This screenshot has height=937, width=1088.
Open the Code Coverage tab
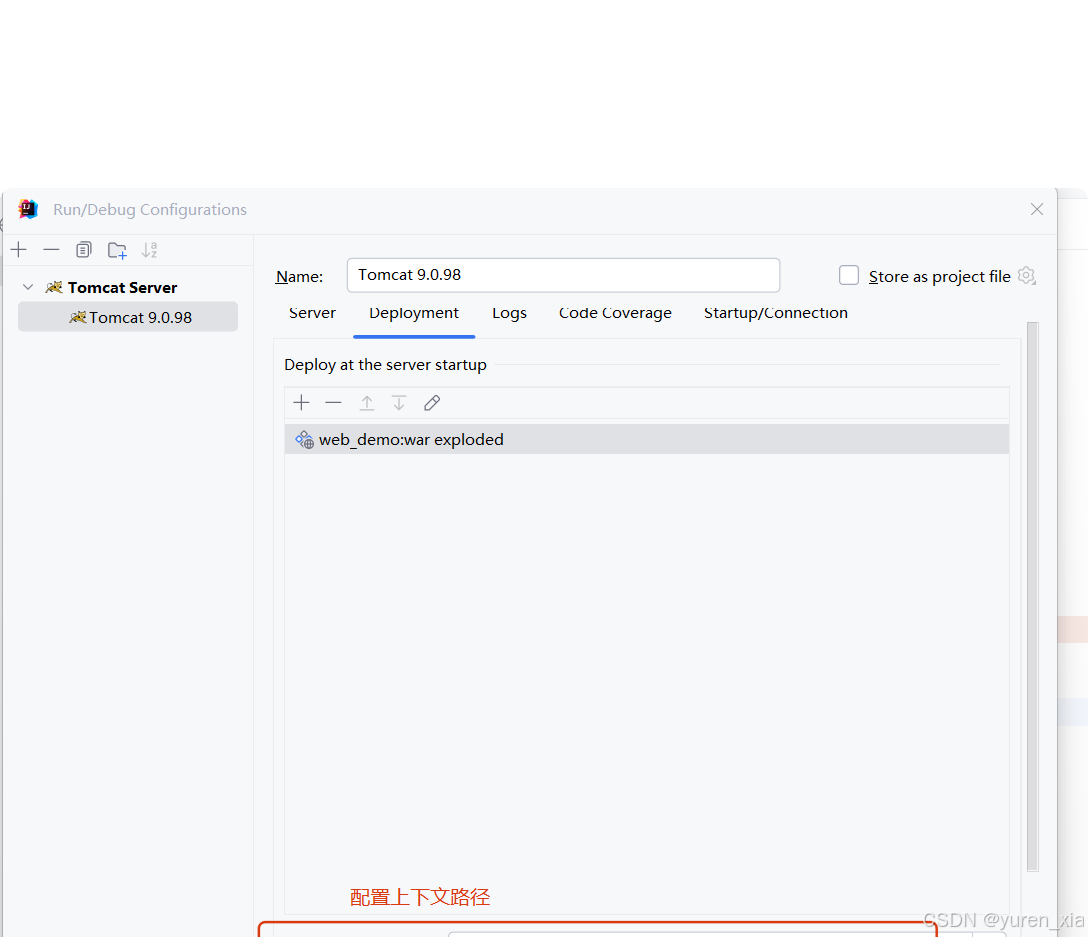tap(615, 313)
